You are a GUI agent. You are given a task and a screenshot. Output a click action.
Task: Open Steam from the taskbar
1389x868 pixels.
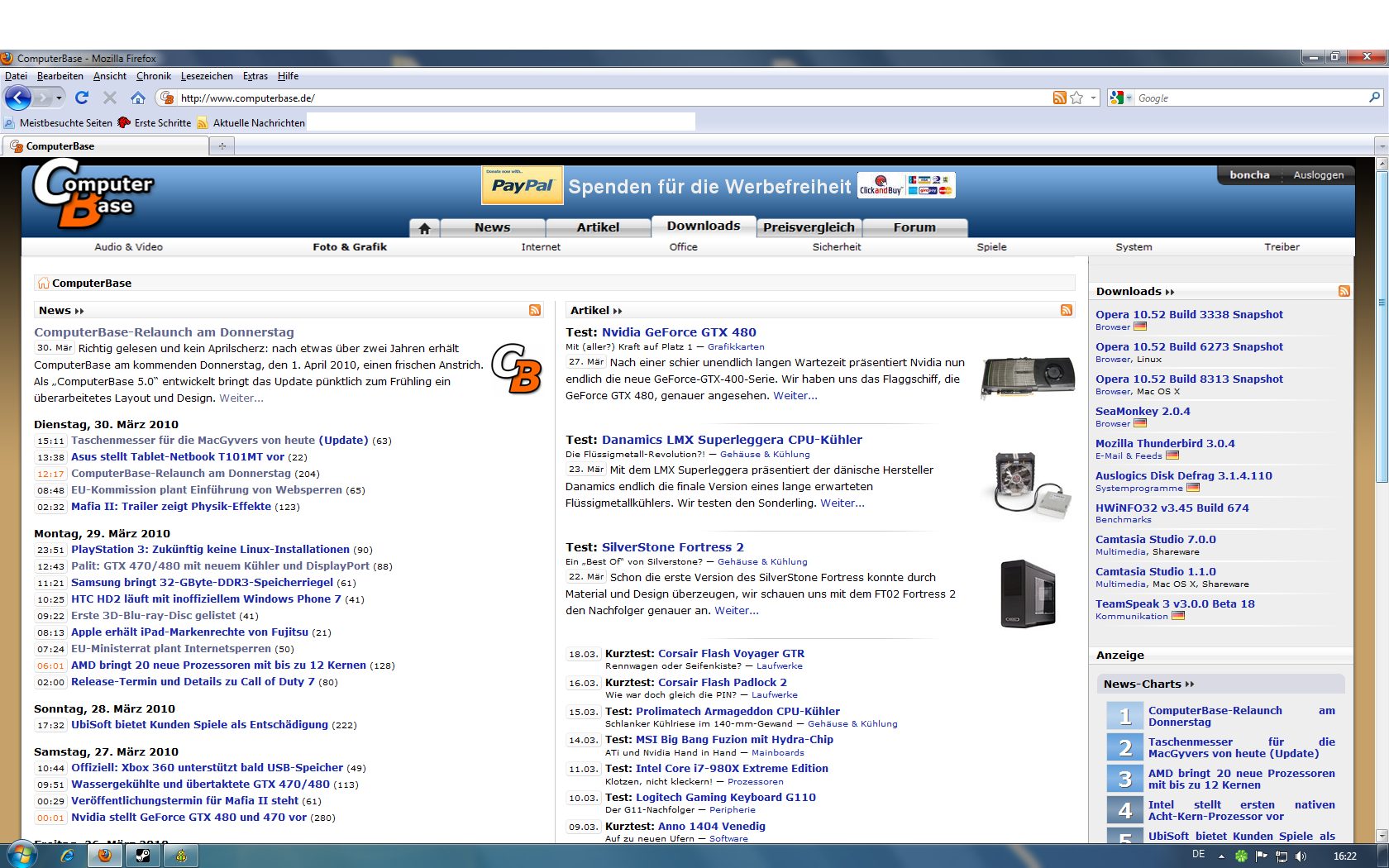tap(143, 856)
